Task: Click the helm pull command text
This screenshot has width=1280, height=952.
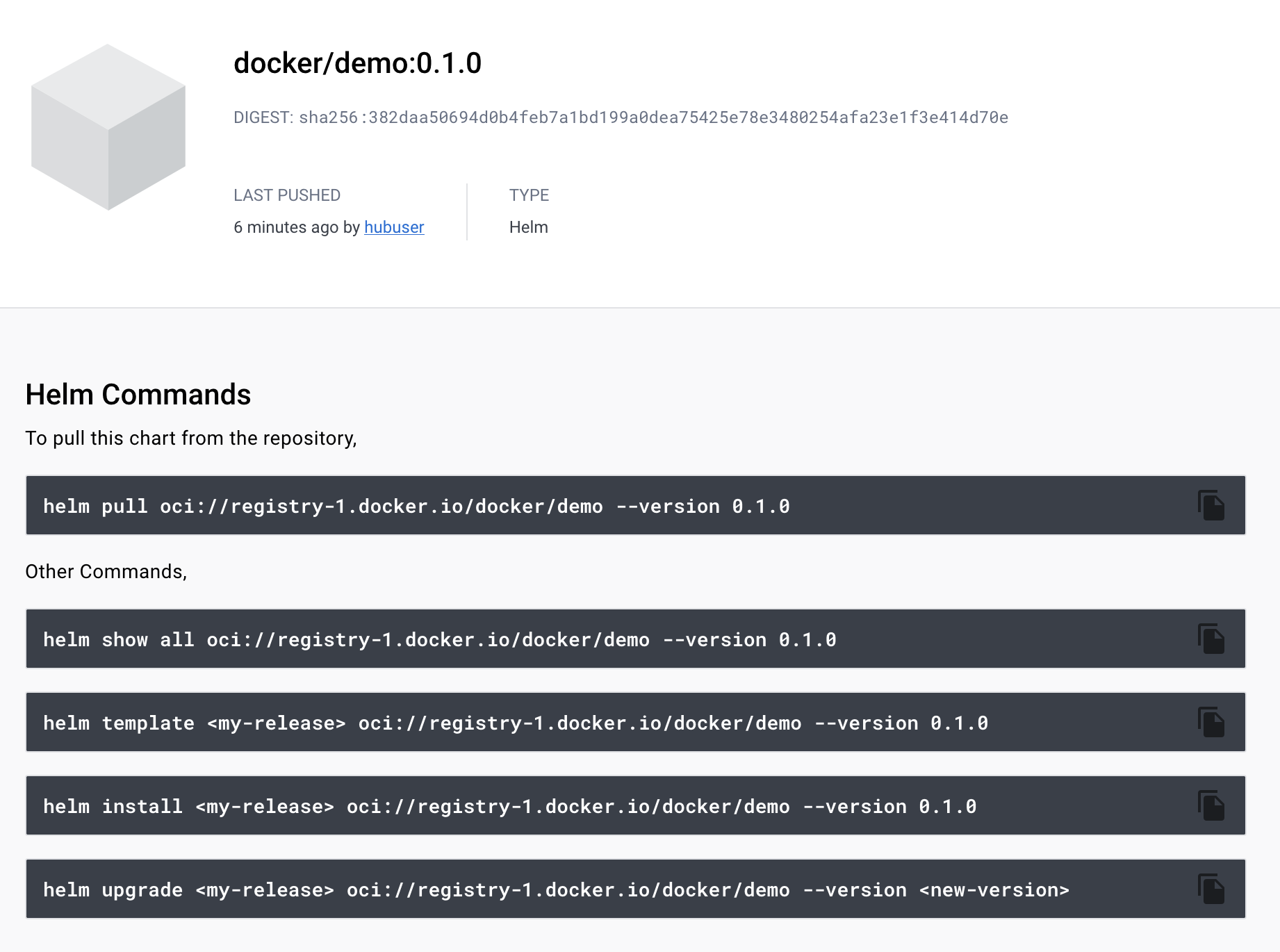Action: 416,507
